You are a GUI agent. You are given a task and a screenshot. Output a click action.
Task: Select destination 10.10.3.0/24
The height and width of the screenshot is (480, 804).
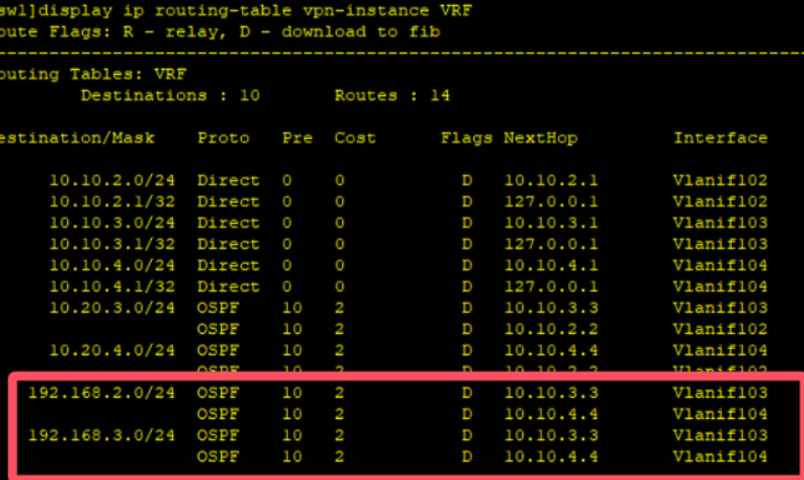[x=112, y=223]
